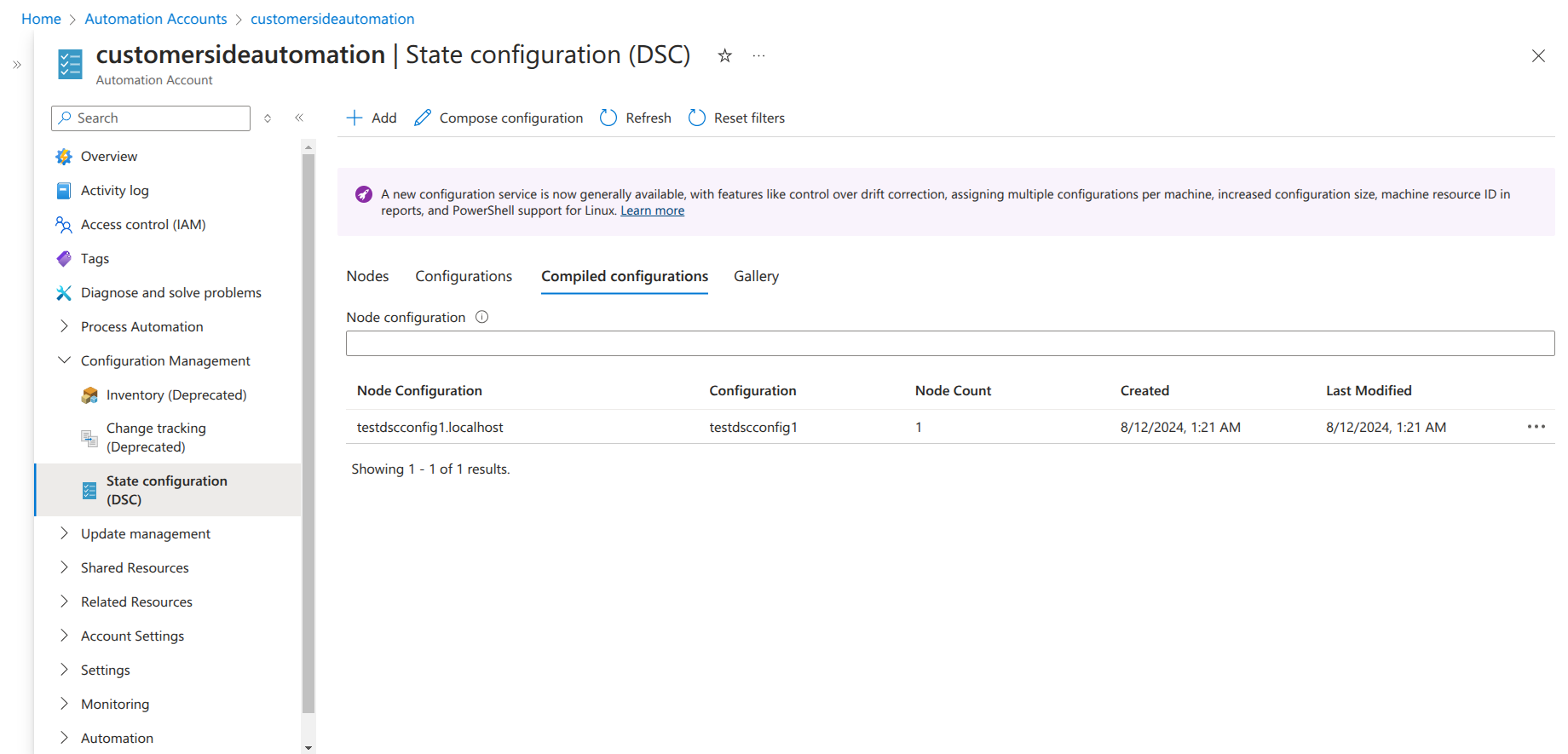
Task: Sort by Node Configuration column header
Action: pos(419,390)
